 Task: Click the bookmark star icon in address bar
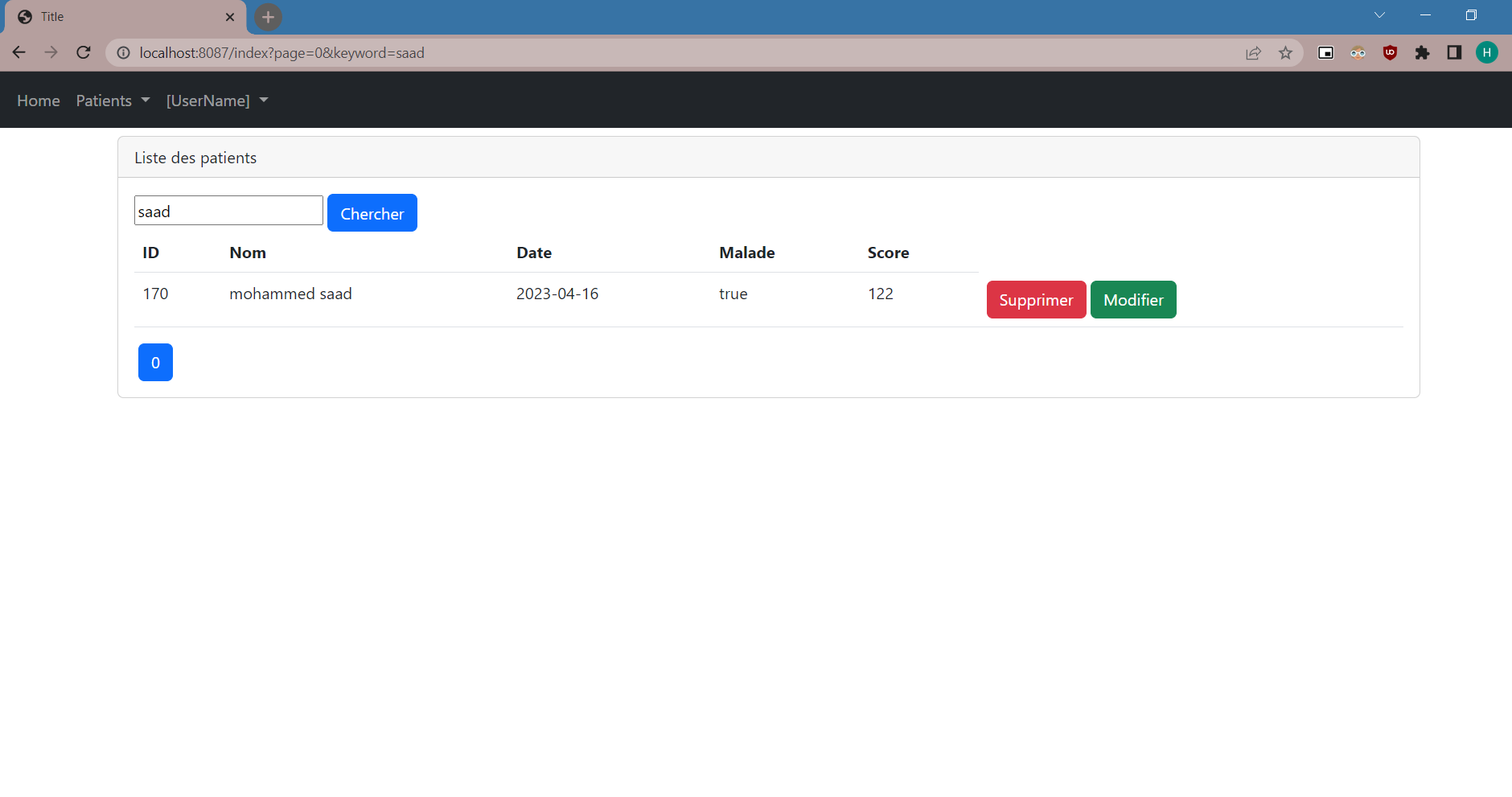click(1284, 52)
